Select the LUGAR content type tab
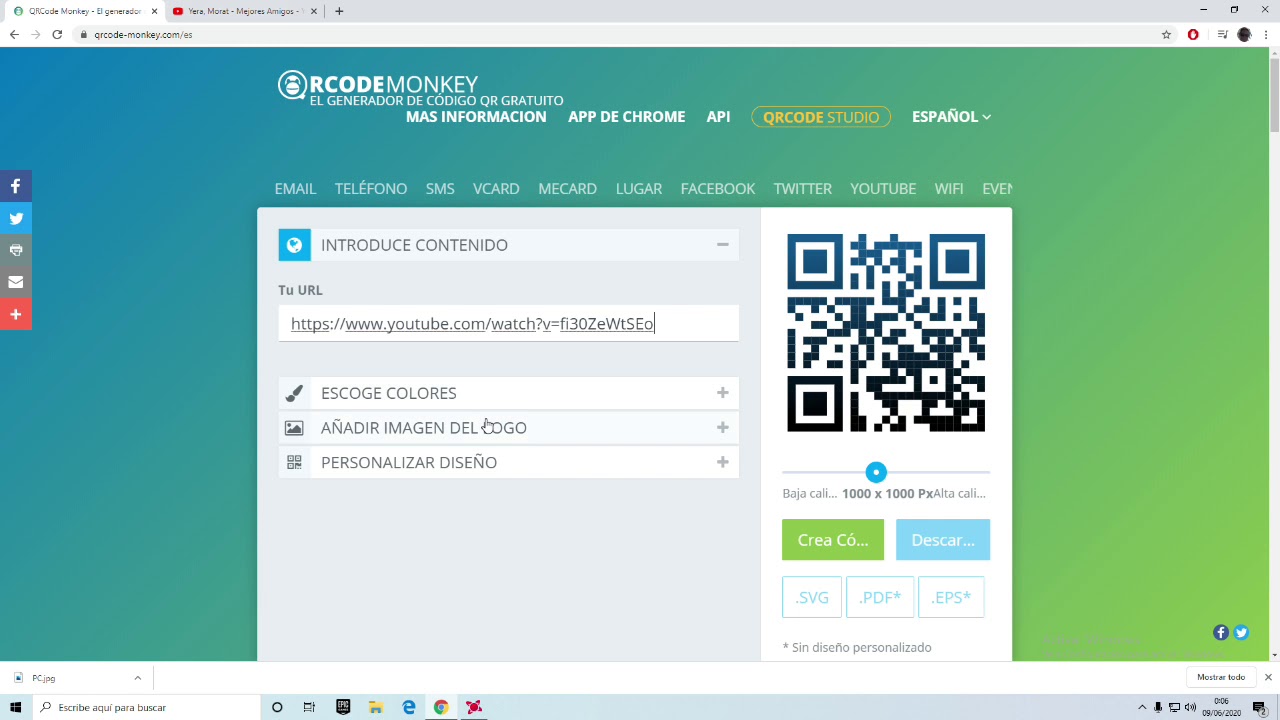Viewport: 1280px width, 720px height. coord(639,188)
